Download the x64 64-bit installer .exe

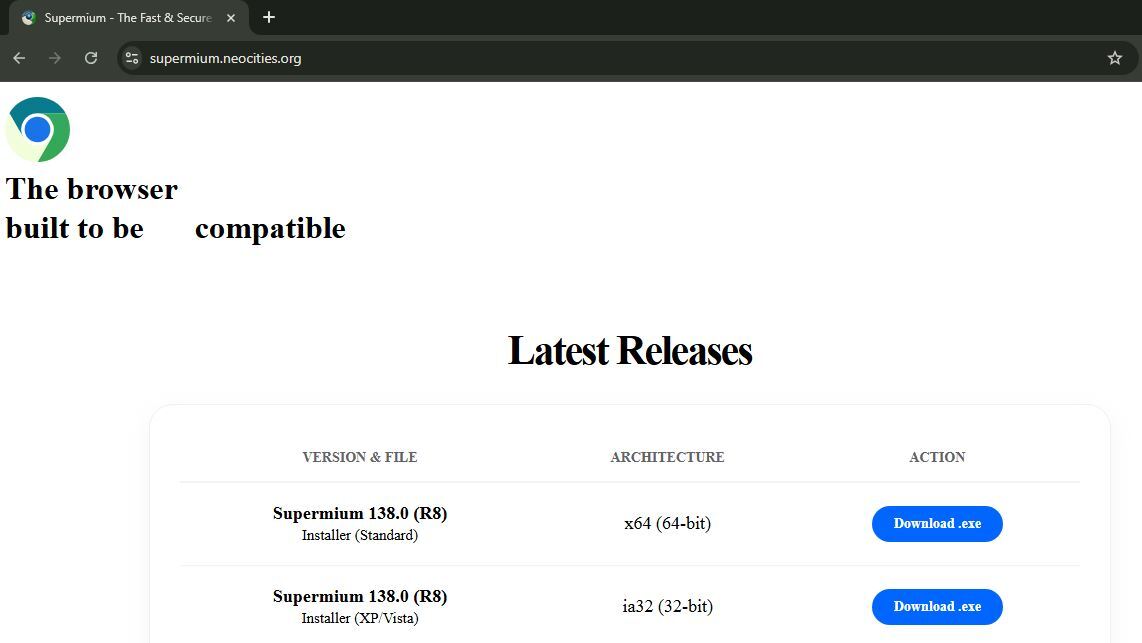point(937,524)
